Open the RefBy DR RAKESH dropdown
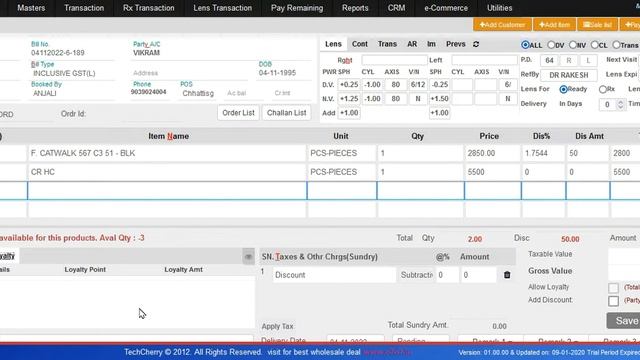Screen dimensions: 640x360 (569, 75)
